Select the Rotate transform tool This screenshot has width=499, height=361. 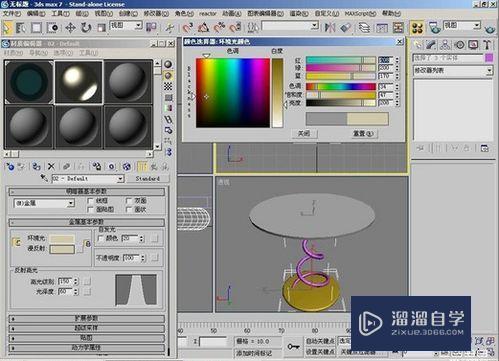point(86,28)
